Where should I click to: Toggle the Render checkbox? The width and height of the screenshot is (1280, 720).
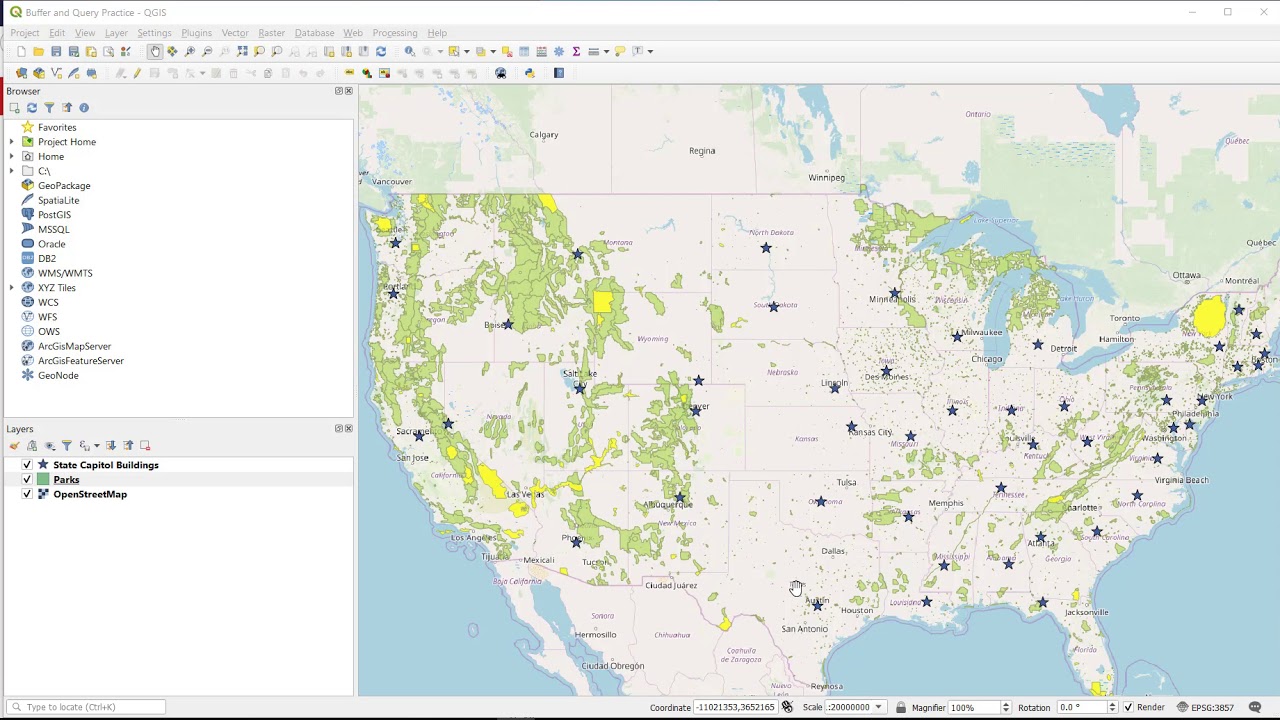click(1128, 707)
